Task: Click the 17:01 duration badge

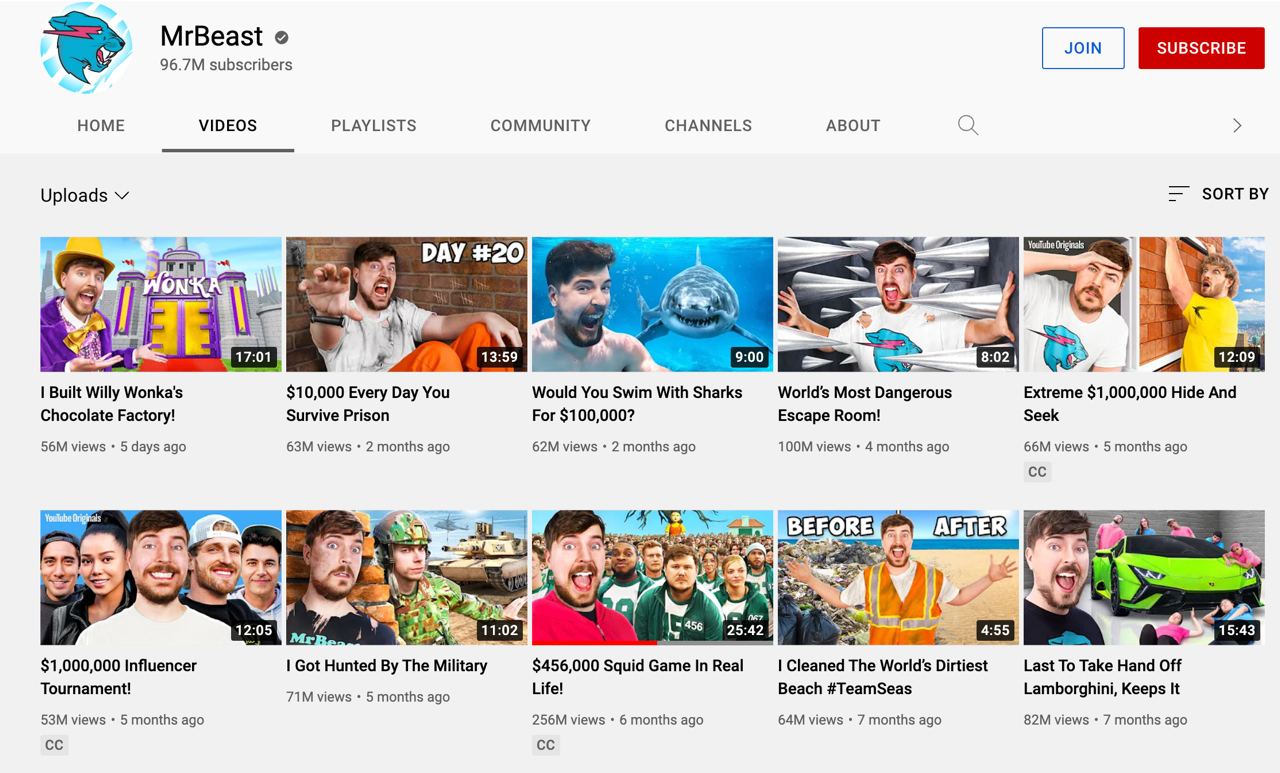Action: (x=253, y=357)
